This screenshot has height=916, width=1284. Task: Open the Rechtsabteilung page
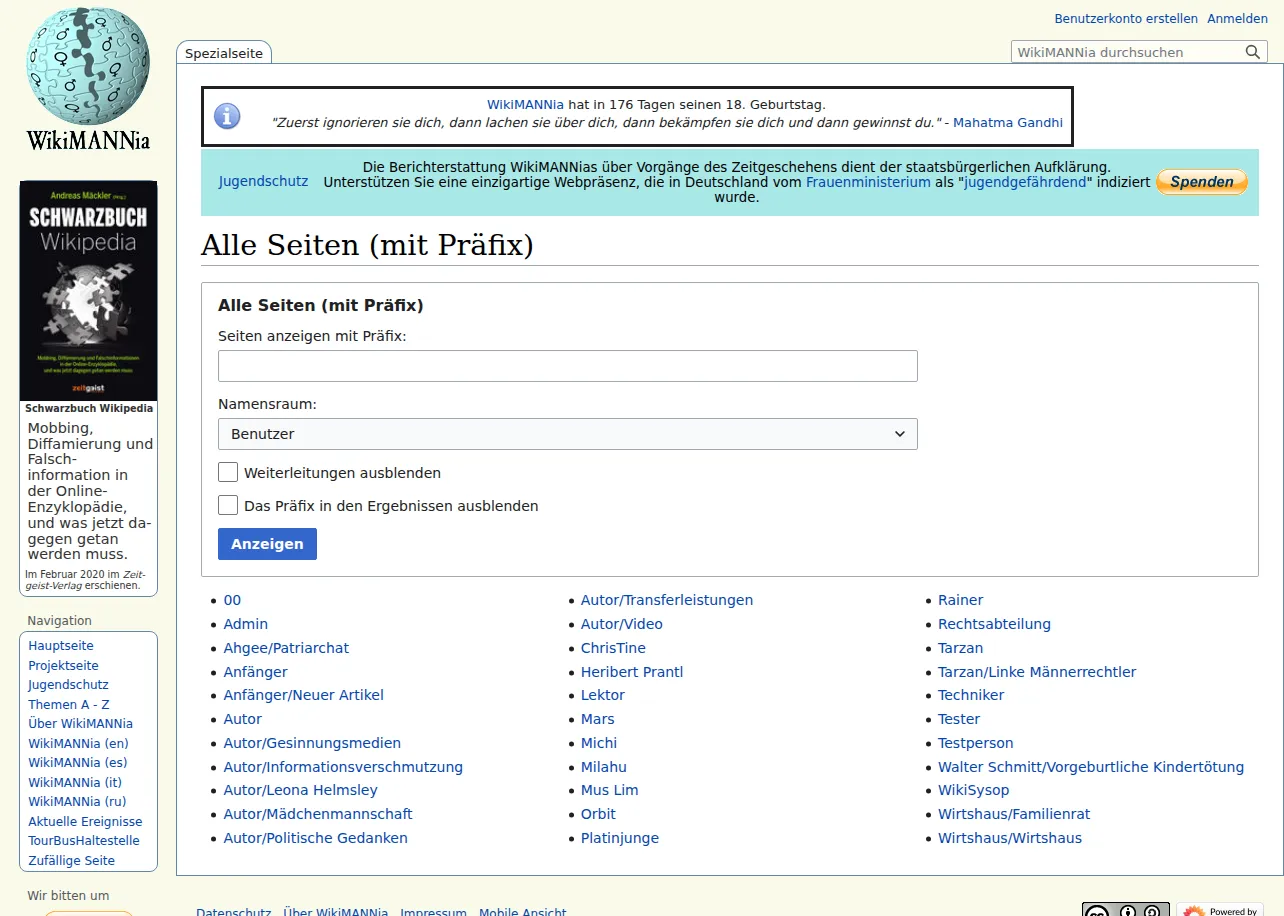(x=994, y=624)
